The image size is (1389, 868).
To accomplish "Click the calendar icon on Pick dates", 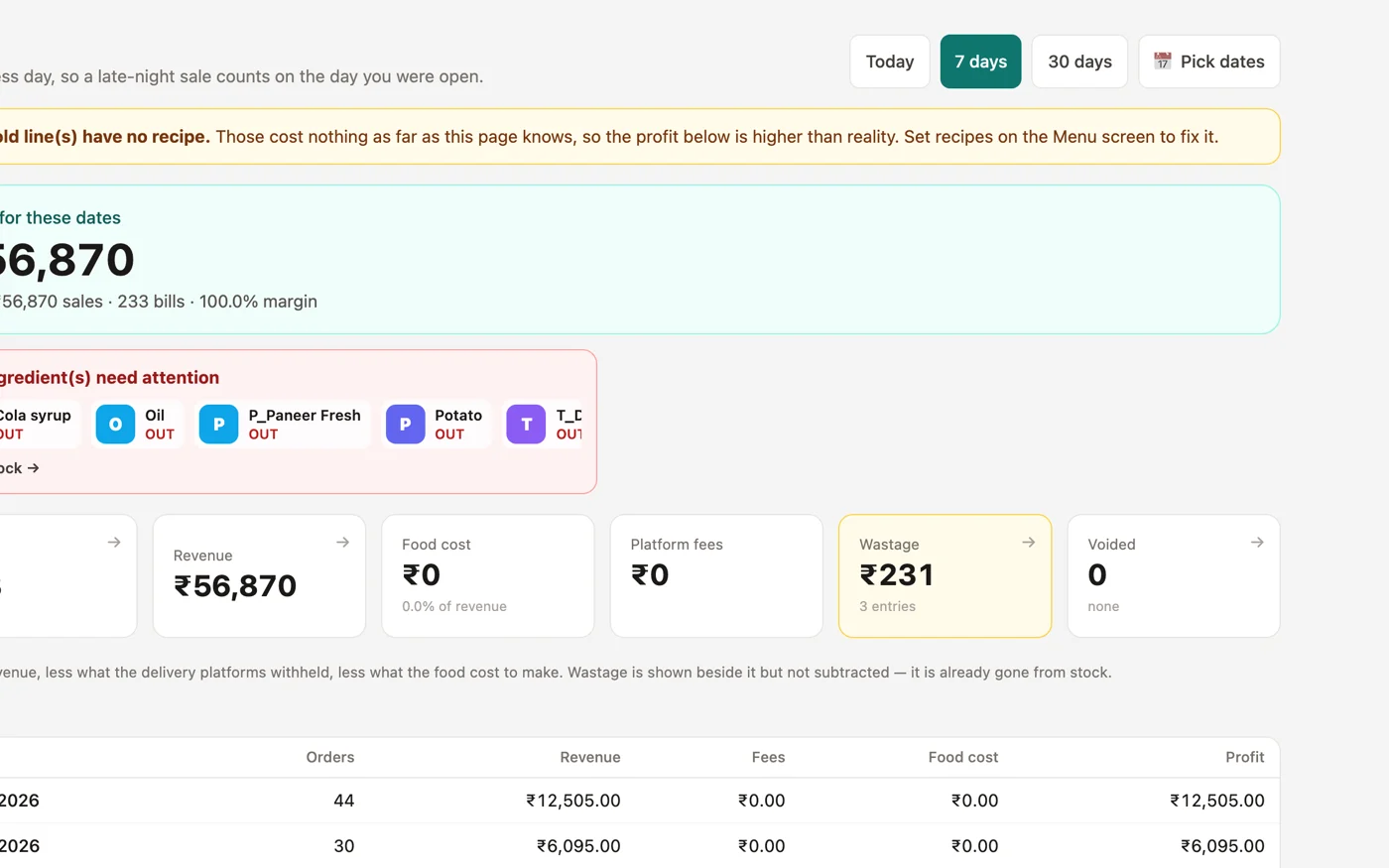I will pyautogui.click(x=1163, y=62).
